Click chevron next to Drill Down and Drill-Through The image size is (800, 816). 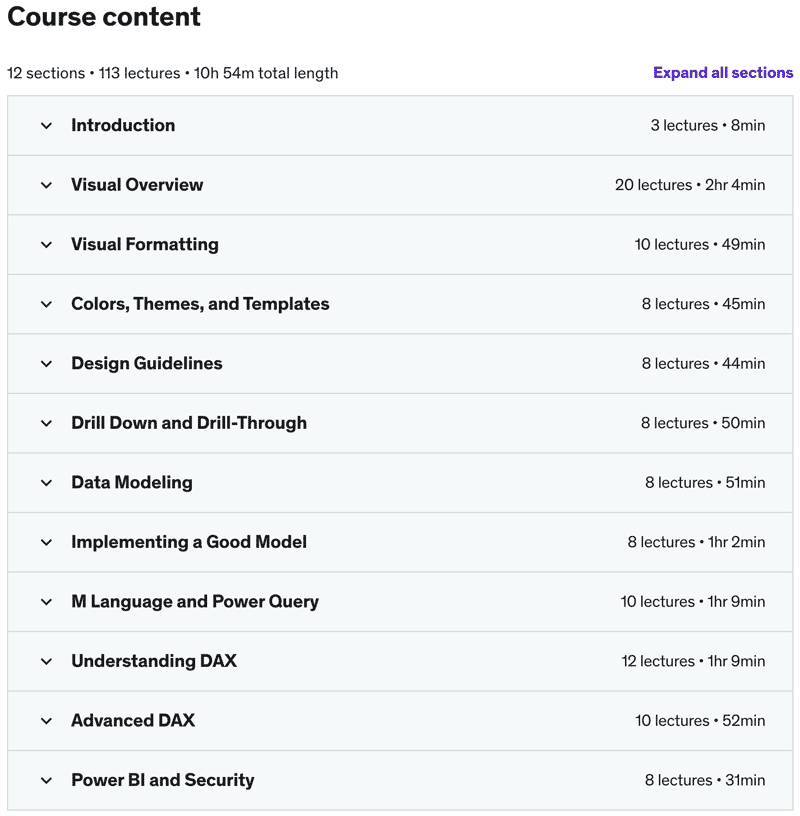(46, 423)
